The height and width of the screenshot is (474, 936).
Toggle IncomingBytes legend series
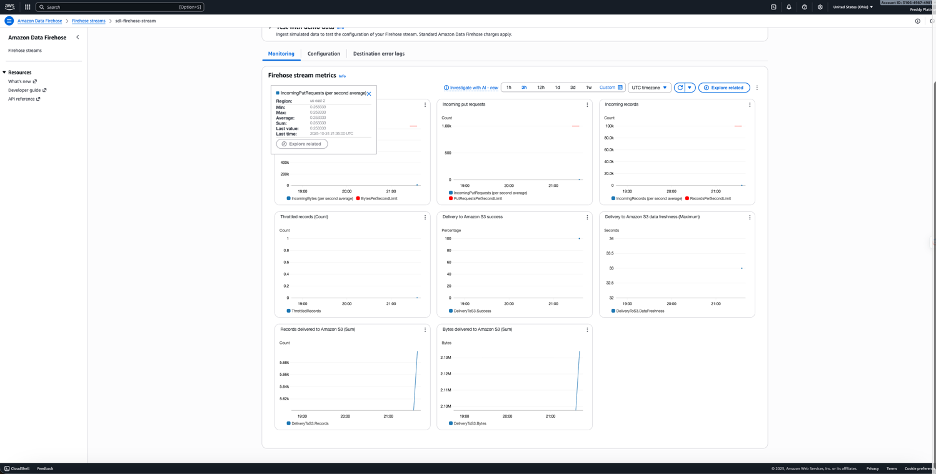tap(320, 198)
